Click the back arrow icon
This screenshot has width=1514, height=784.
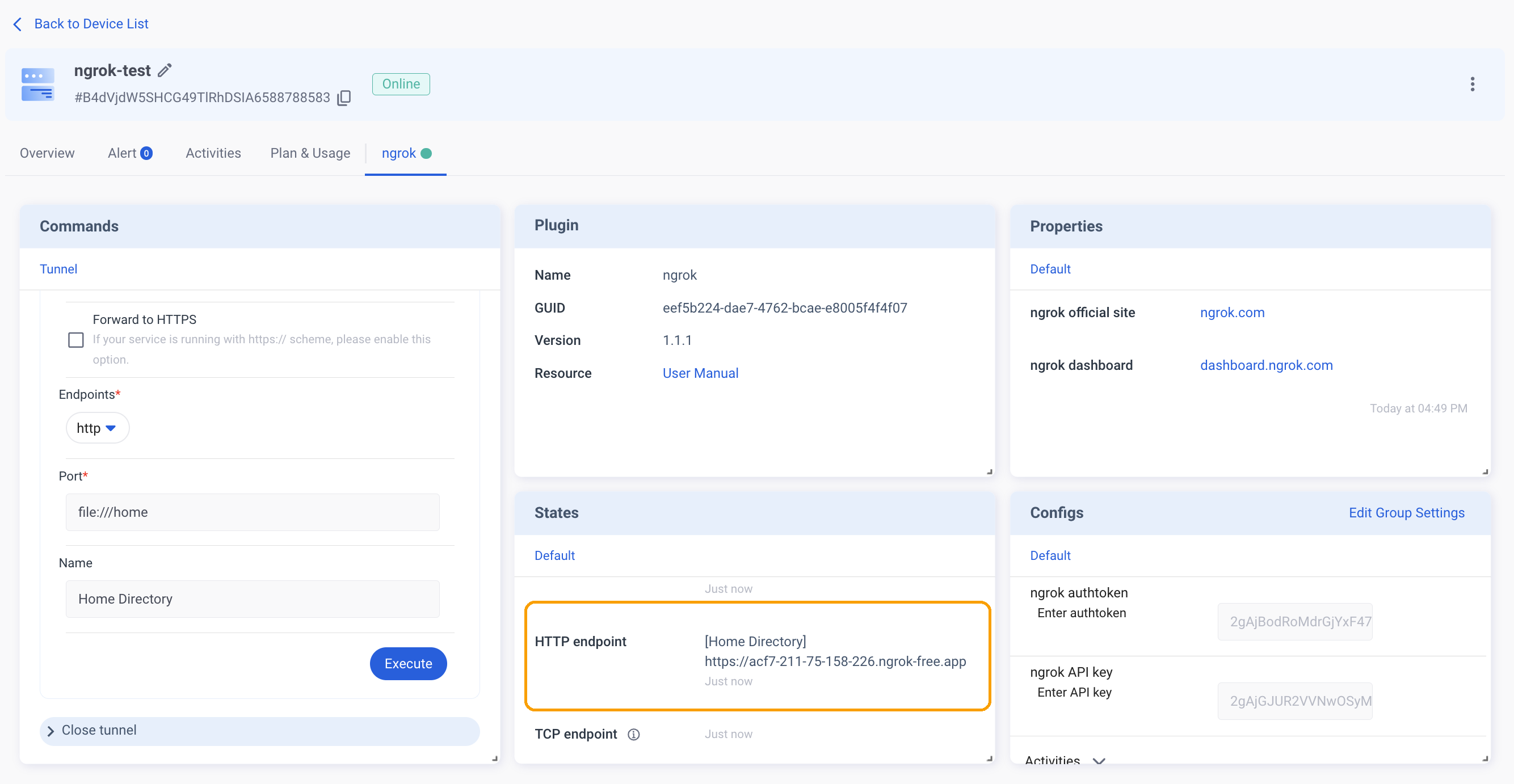click(18, 24)
